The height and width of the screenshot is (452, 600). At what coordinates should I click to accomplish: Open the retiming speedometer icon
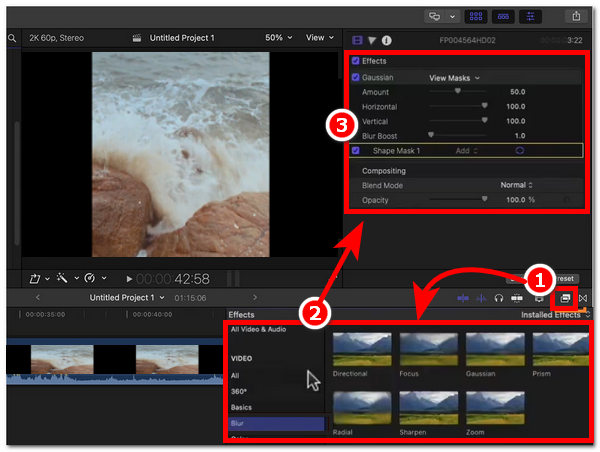pos(90,278)
